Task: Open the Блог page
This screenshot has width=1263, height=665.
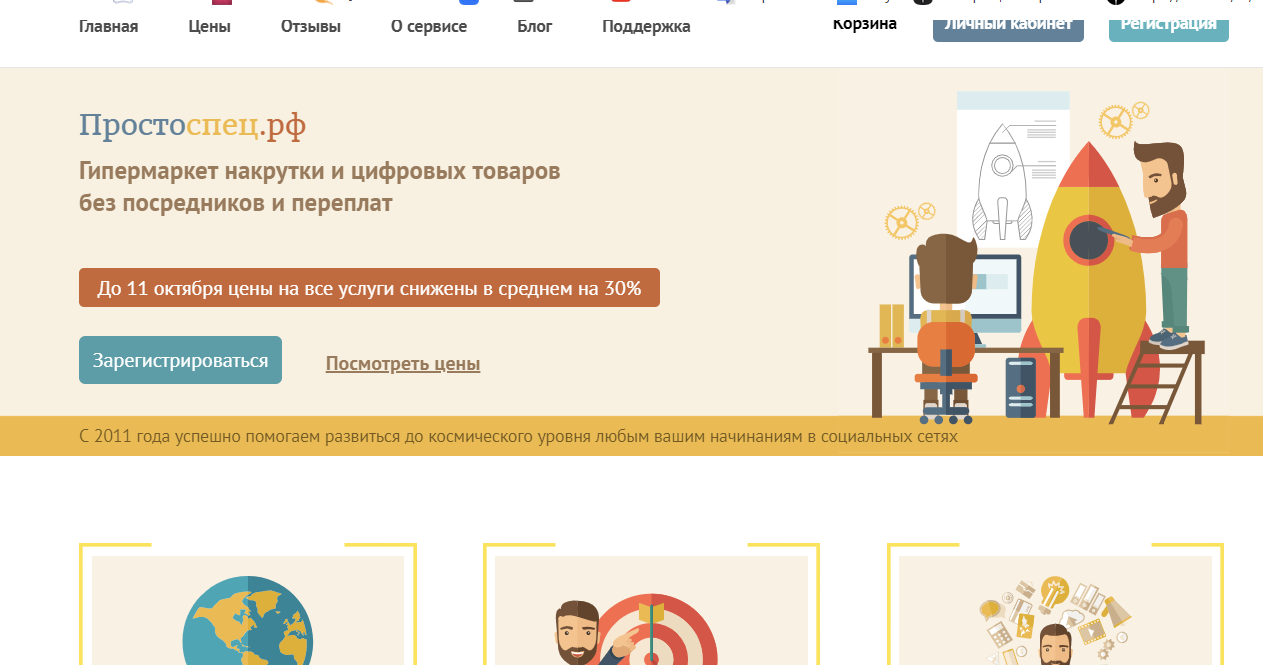Action: (x=535, y=26)
